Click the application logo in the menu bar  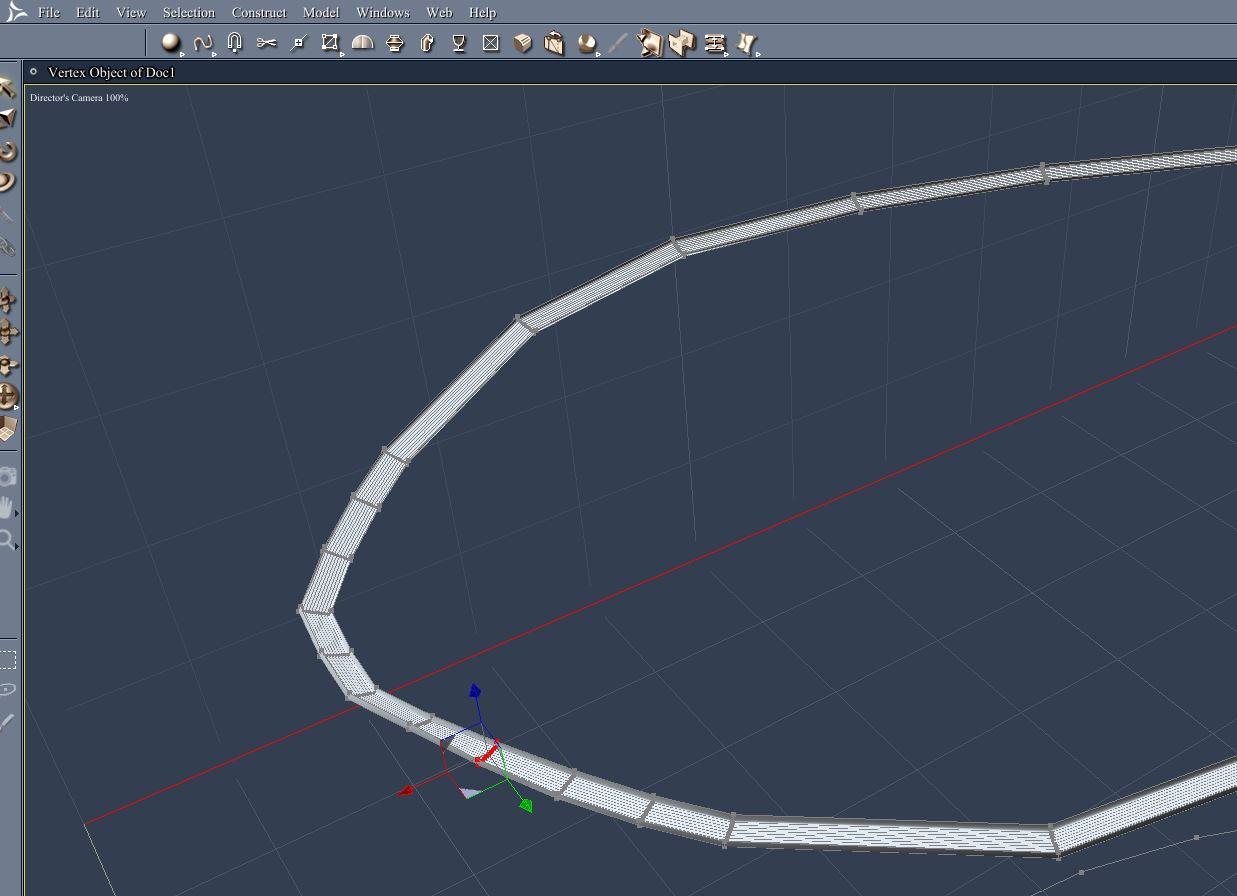(16, 12)
